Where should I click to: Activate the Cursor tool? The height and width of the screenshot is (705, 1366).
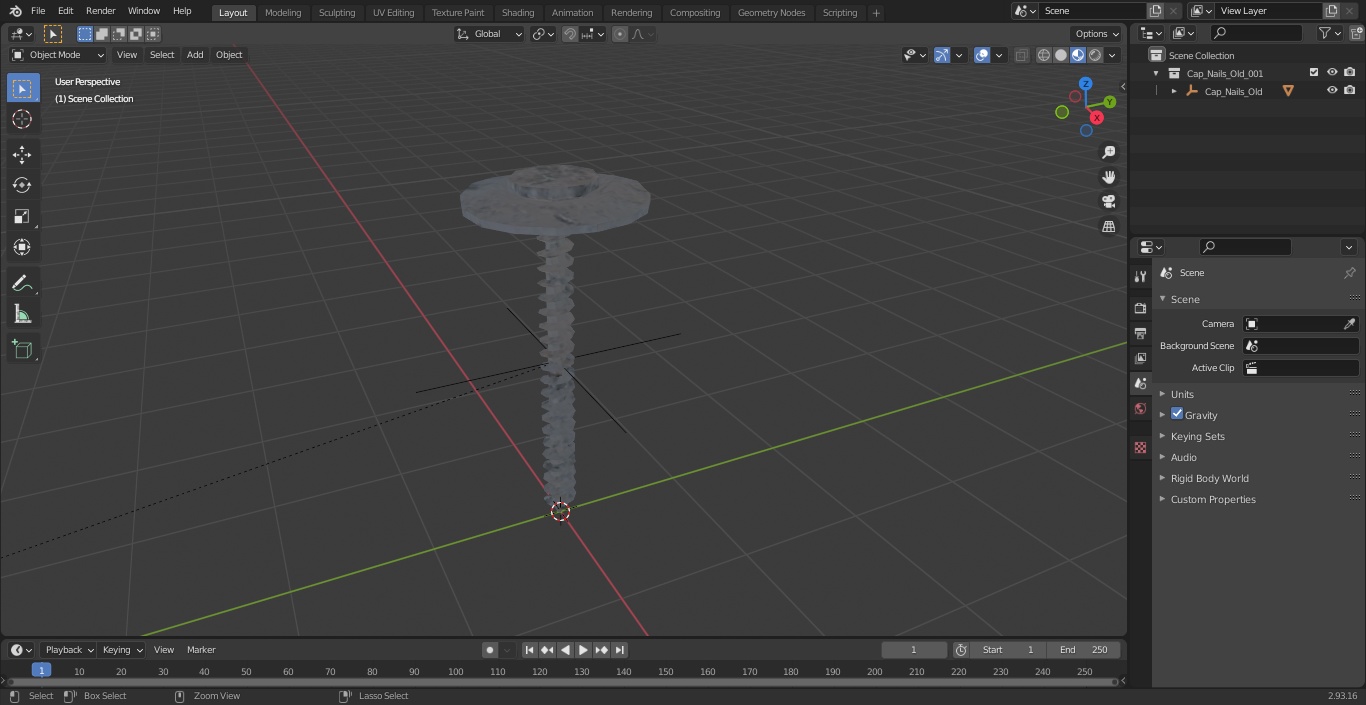point(22,119)
